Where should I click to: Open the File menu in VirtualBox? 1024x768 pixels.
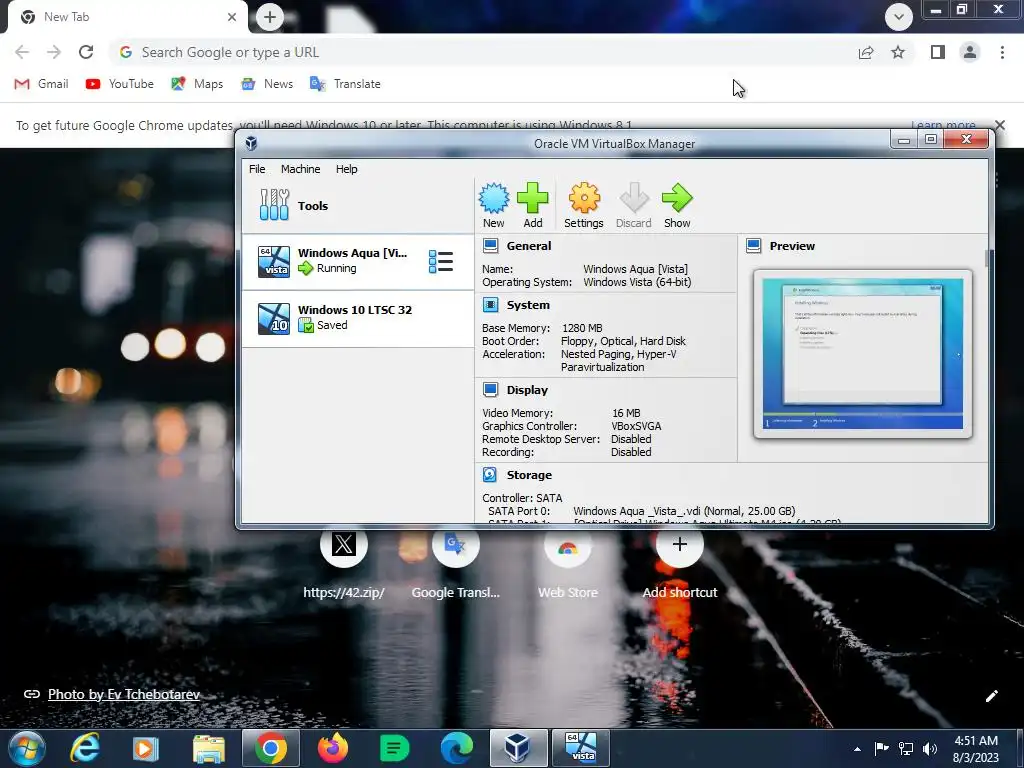click(x=257, y=169)
